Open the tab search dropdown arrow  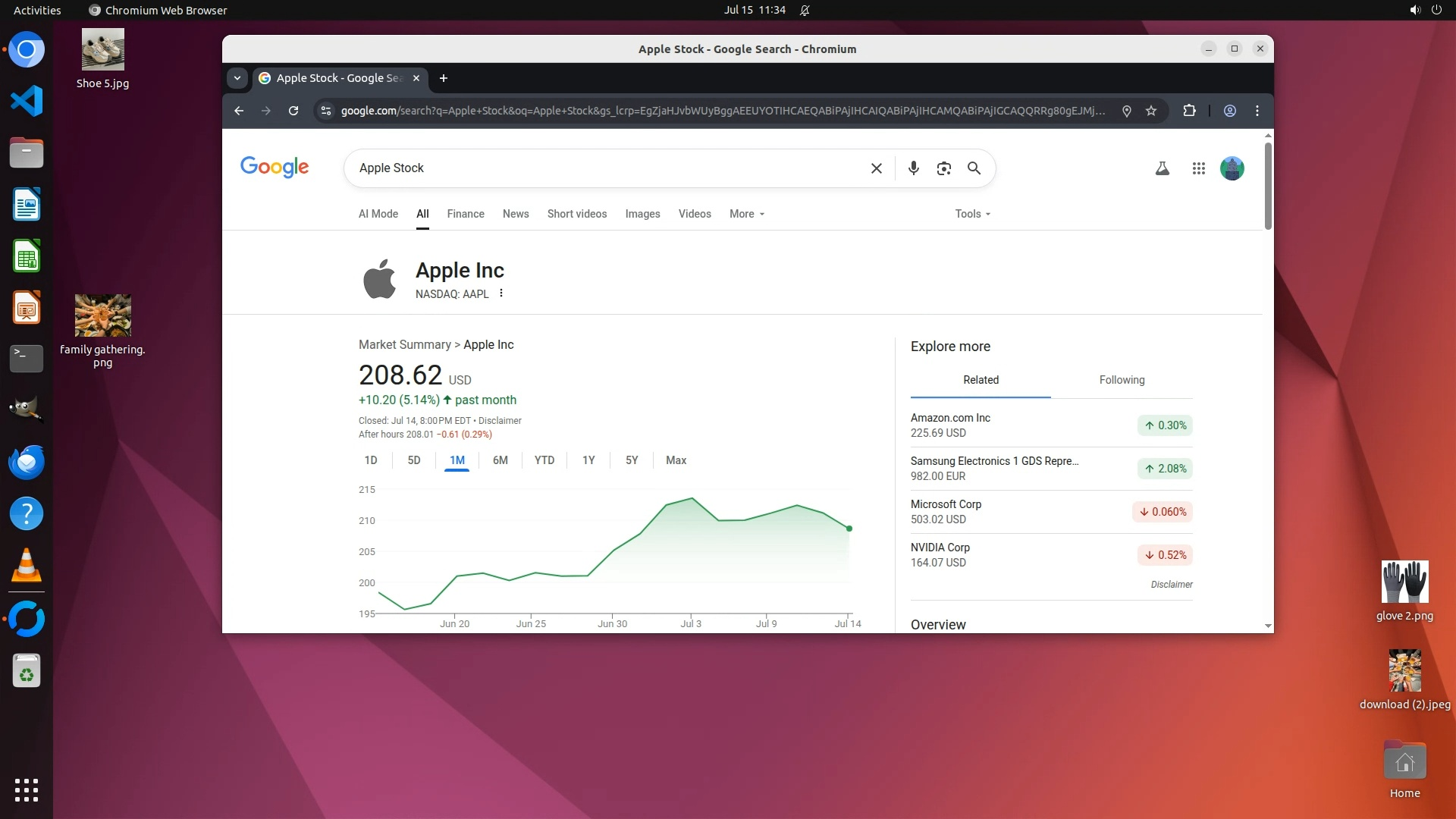[237, 78]
